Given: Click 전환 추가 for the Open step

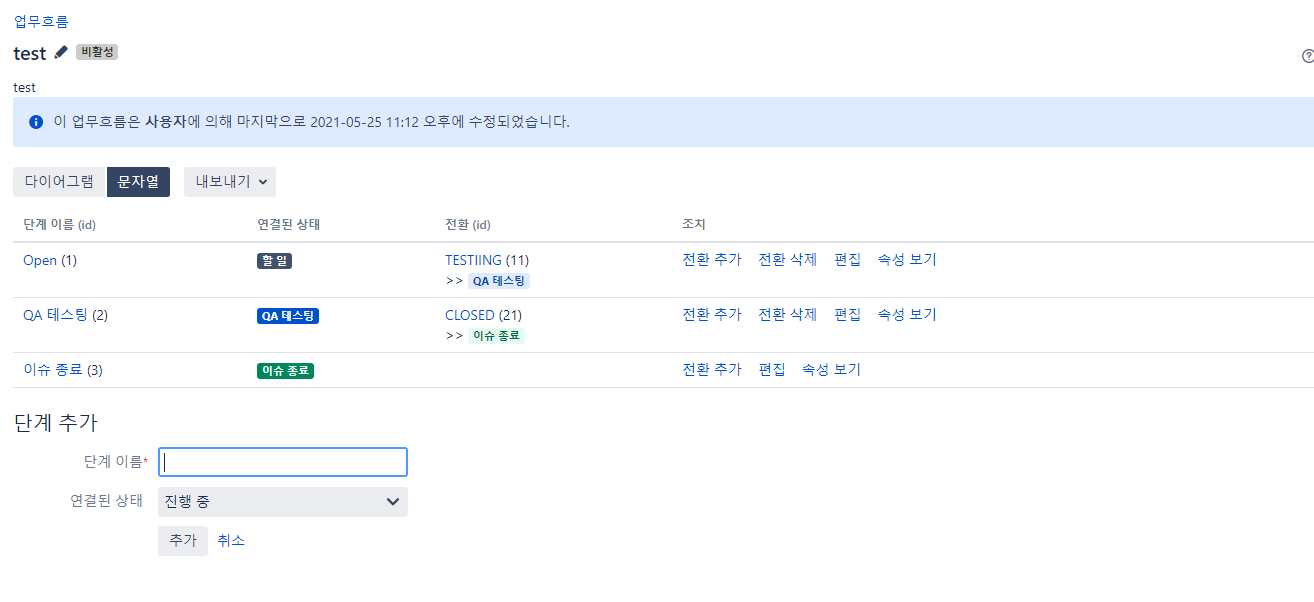Looking at the screenshot, I should point(710,259).
